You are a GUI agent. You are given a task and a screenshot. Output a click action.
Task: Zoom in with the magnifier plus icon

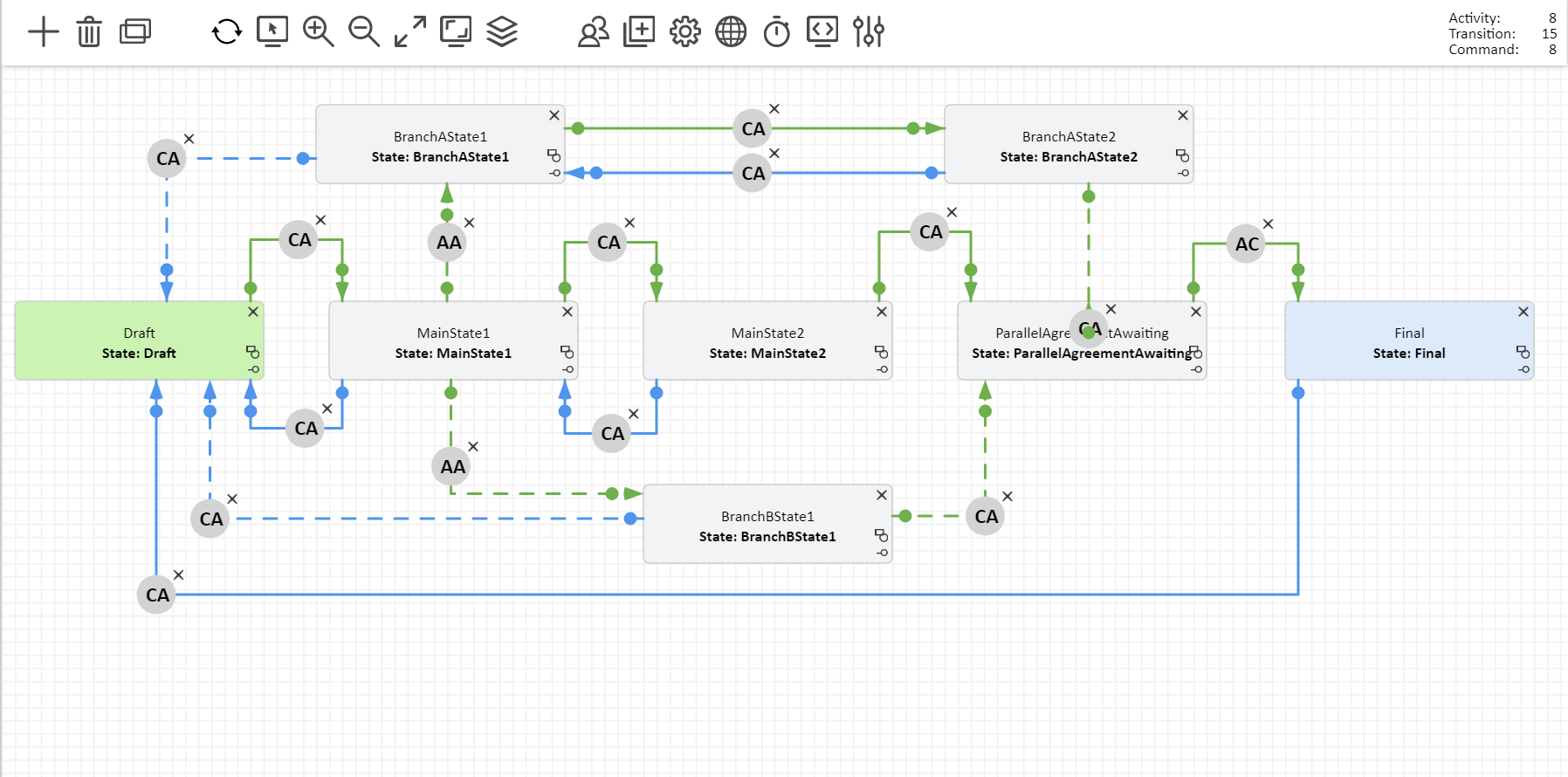(319, 32)
